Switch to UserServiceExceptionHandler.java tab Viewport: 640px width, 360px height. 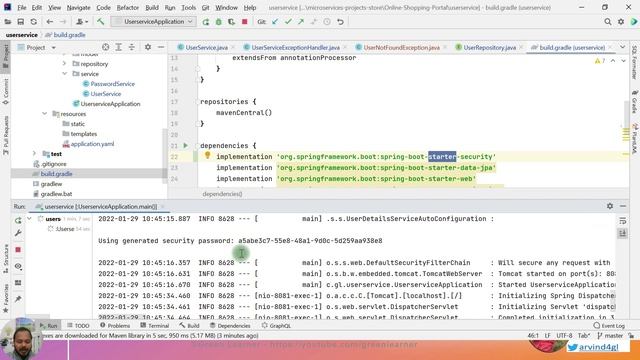click(x=296, y=48)
